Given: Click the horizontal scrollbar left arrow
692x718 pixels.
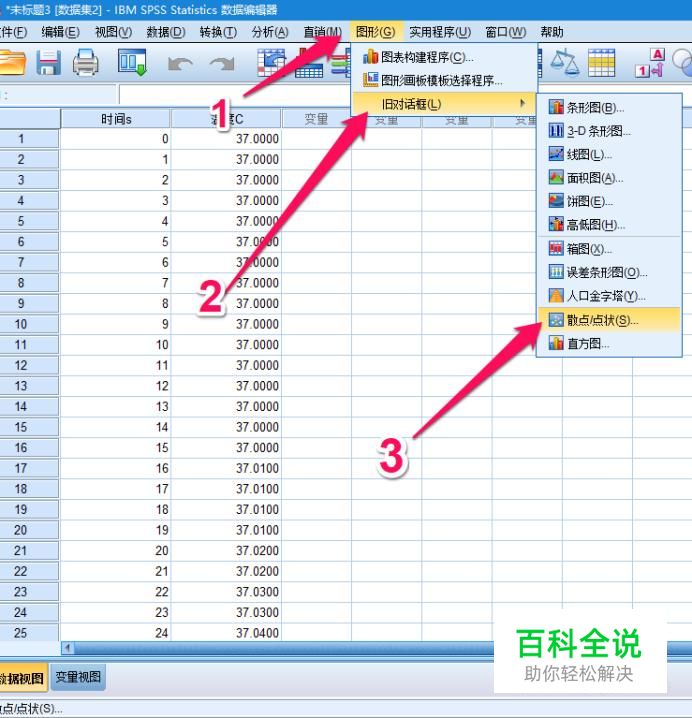Looking at the screenshot, I should [68, 648].
